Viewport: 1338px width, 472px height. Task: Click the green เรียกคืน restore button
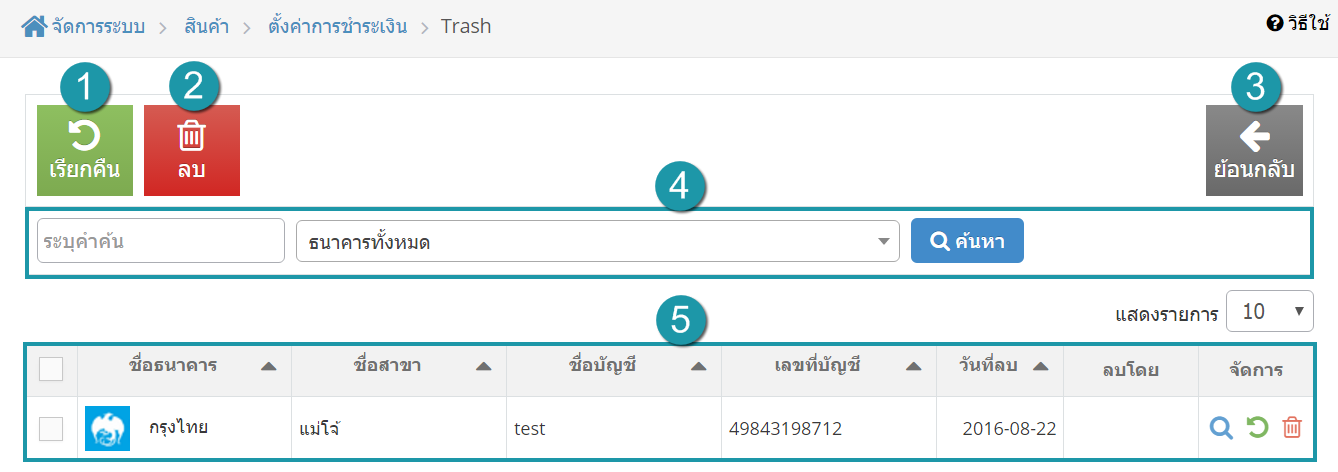84,150
